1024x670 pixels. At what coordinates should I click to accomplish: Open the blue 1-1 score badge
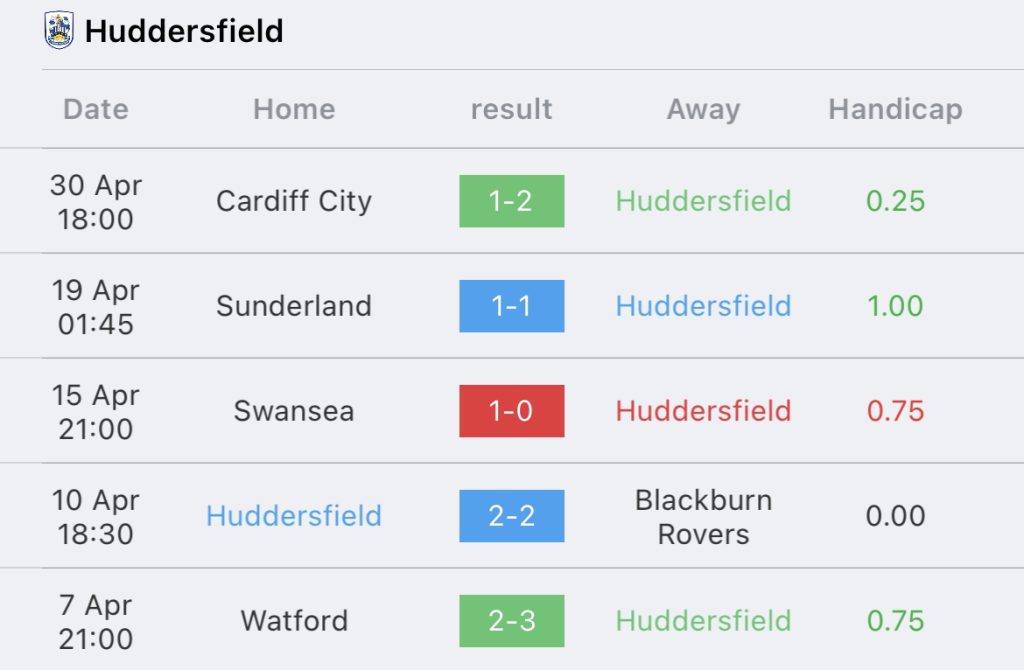(511, 306)
